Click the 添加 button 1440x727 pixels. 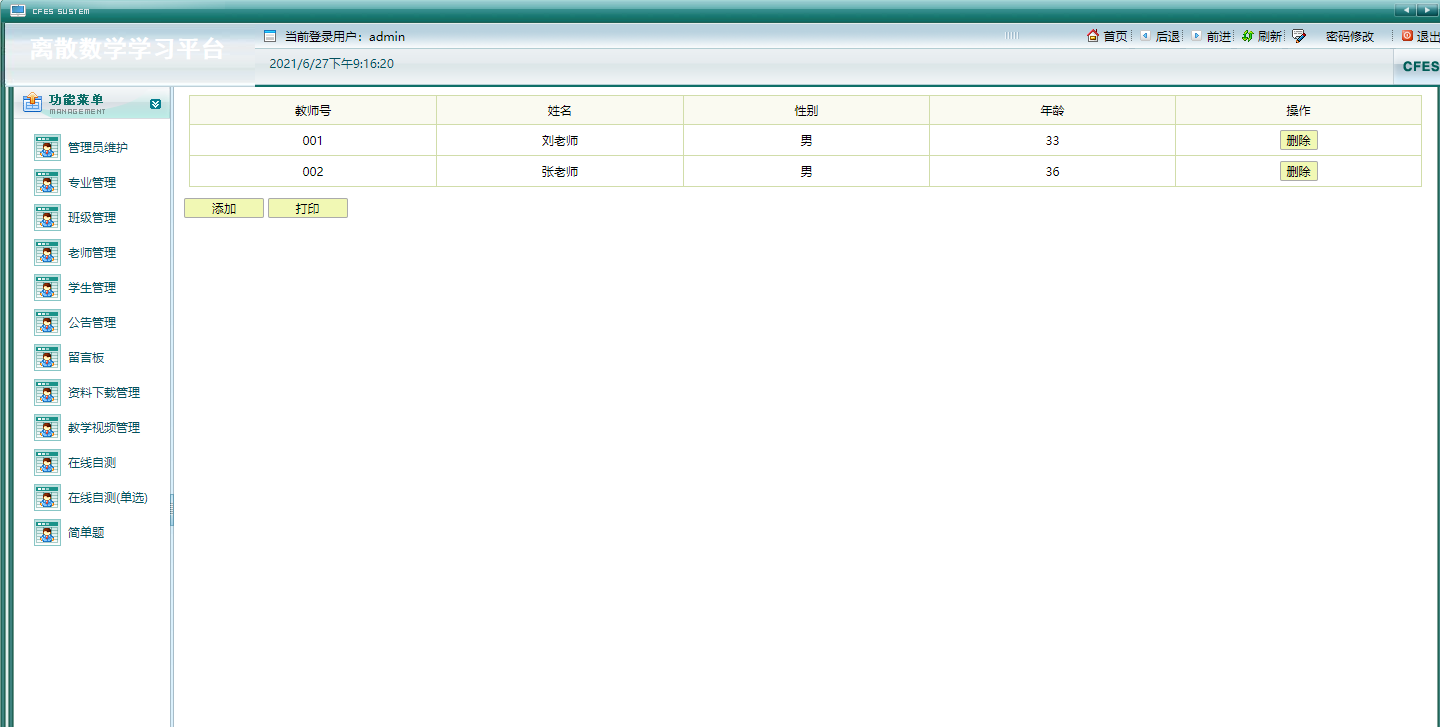point(224,208)
